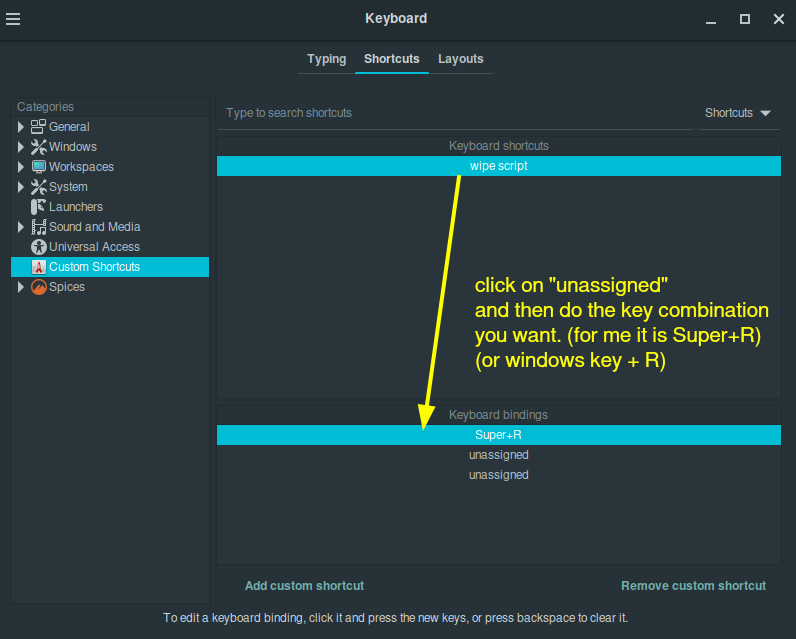Select the General category icon

(38, 126)
